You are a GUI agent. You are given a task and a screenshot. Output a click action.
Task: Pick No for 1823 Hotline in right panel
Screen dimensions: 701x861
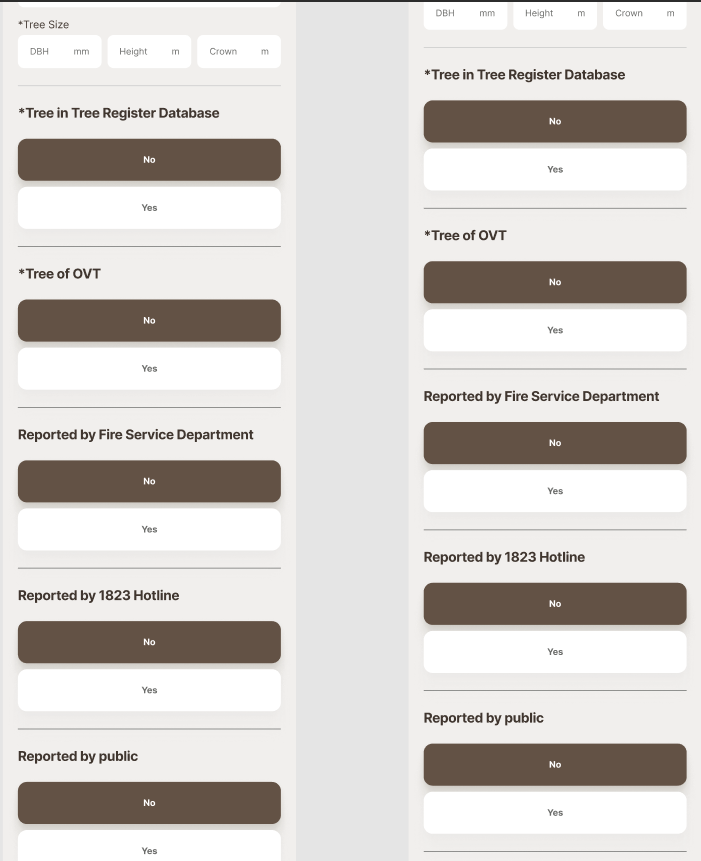pyautogui.click(x=555, y=604)
